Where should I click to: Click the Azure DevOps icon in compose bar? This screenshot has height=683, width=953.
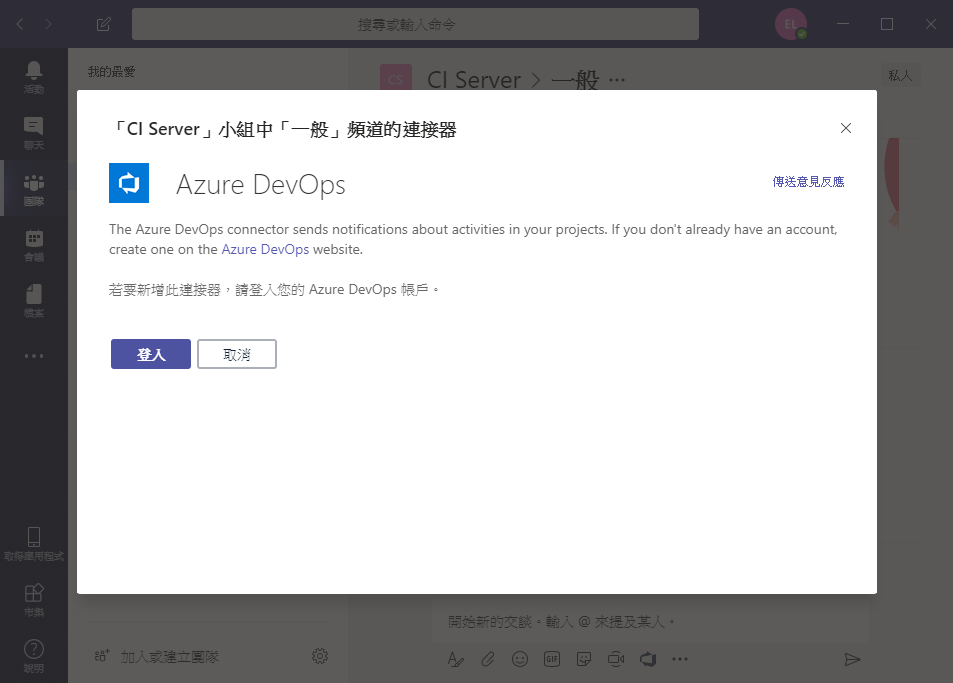coord(648,659)
